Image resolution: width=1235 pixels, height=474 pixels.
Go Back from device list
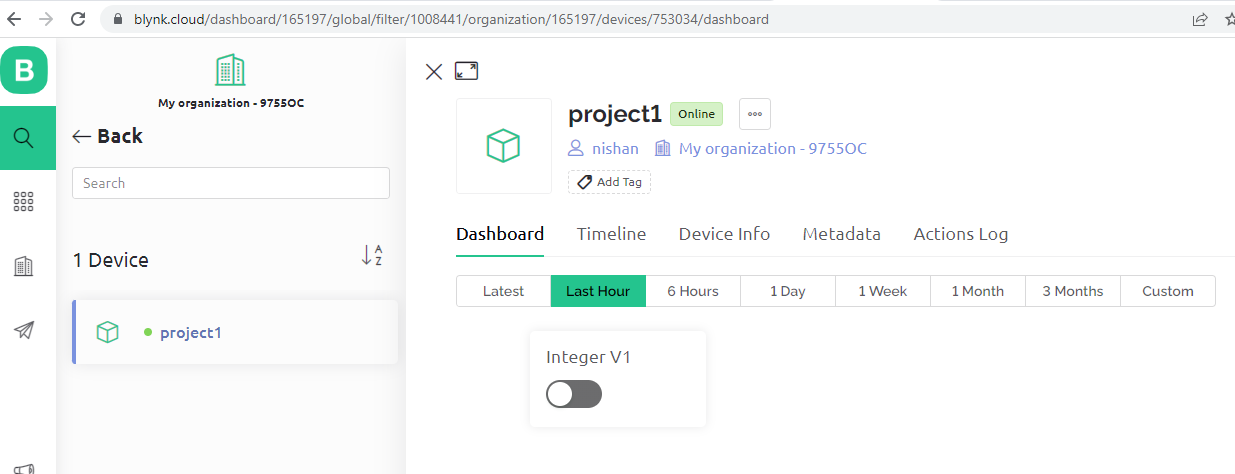coord(108,136)
